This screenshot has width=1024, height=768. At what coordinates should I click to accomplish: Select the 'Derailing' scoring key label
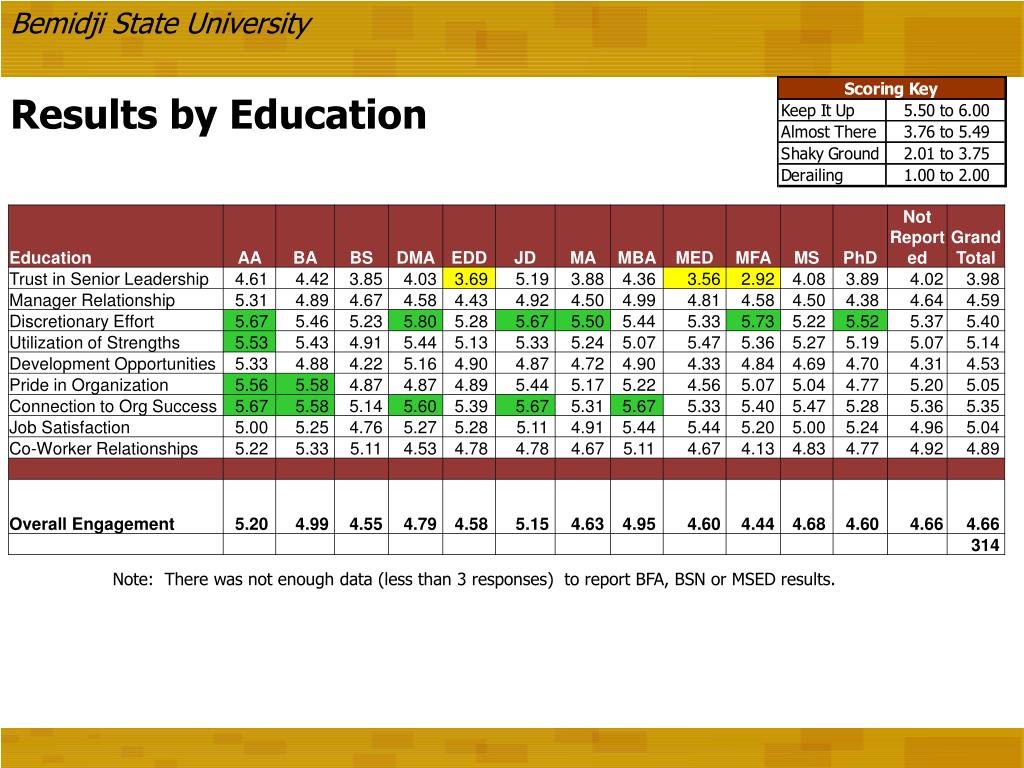click(812, 175)
